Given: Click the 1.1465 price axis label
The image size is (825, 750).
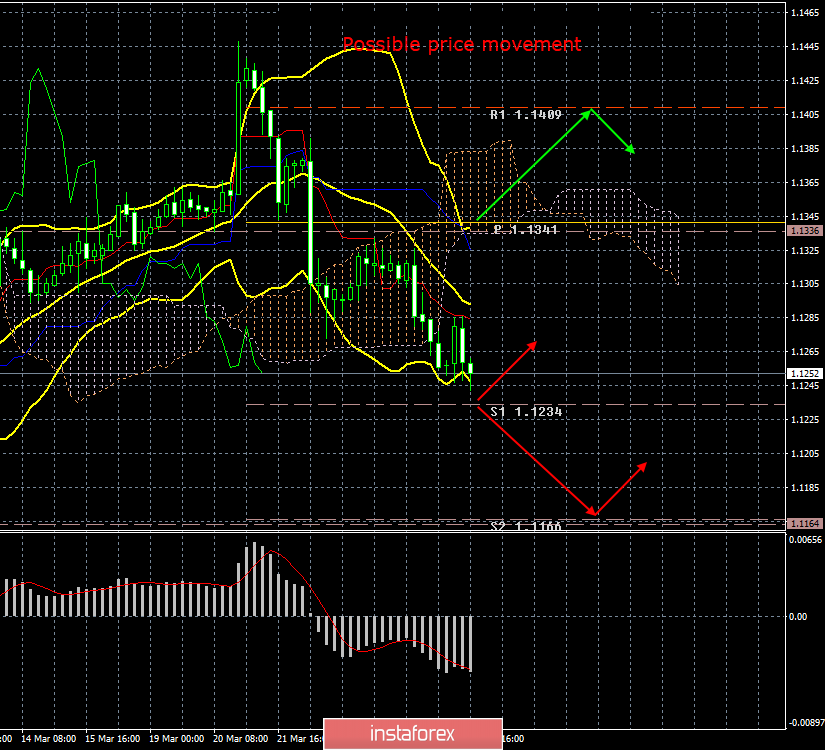Looking at the screenshot, I should click(x=805, y=13).
